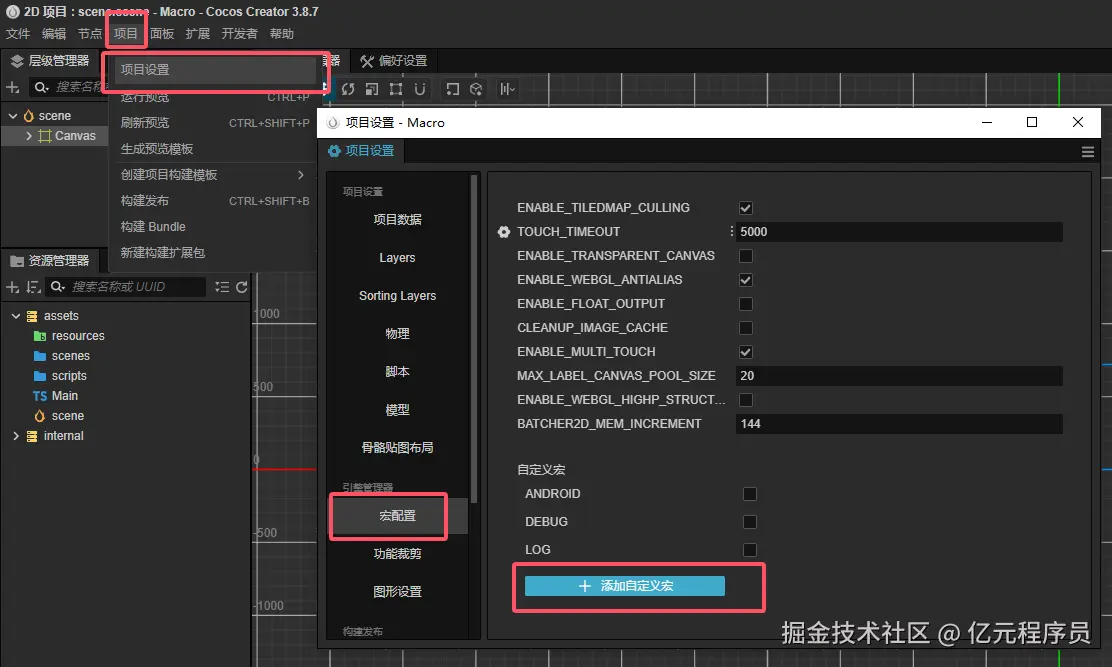Click the gear icon beside TOUCH_TIMEOUT

point(504,232)
